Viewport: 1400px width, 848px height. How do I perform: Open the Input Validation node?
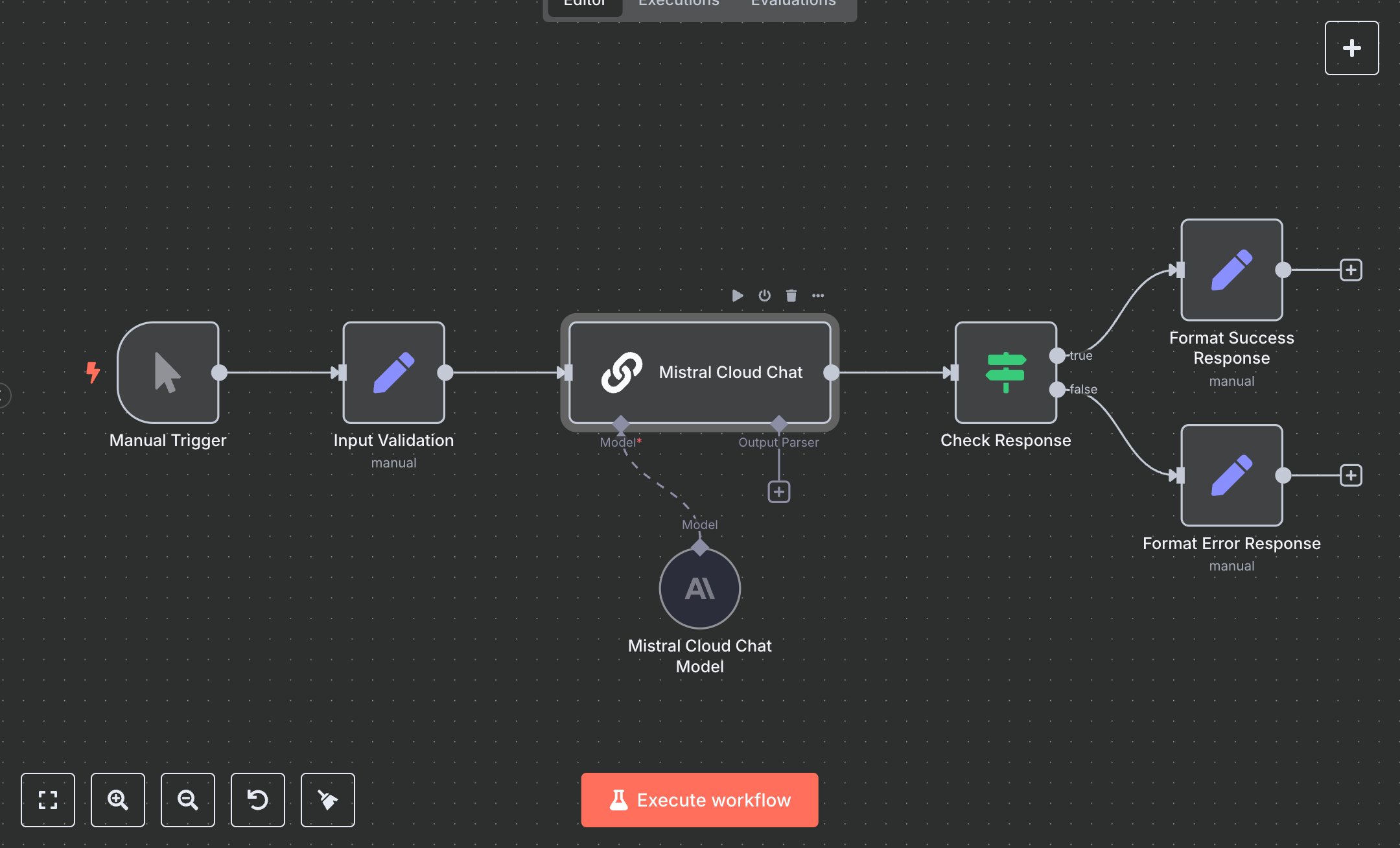coord(393,373)
